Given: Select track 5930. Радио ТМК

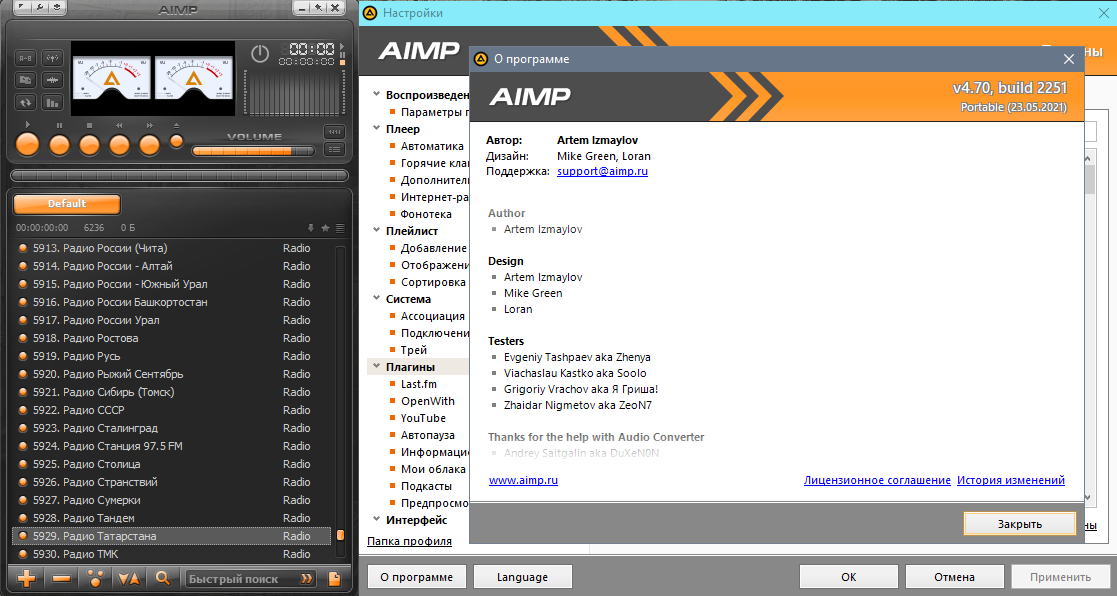Looking at the screenshot, I should 172,554.
